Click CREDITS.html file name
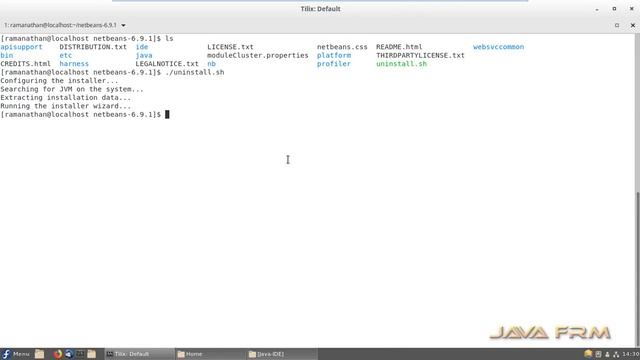The width and height of the screenshot is (640, 360). coord(25,64)
